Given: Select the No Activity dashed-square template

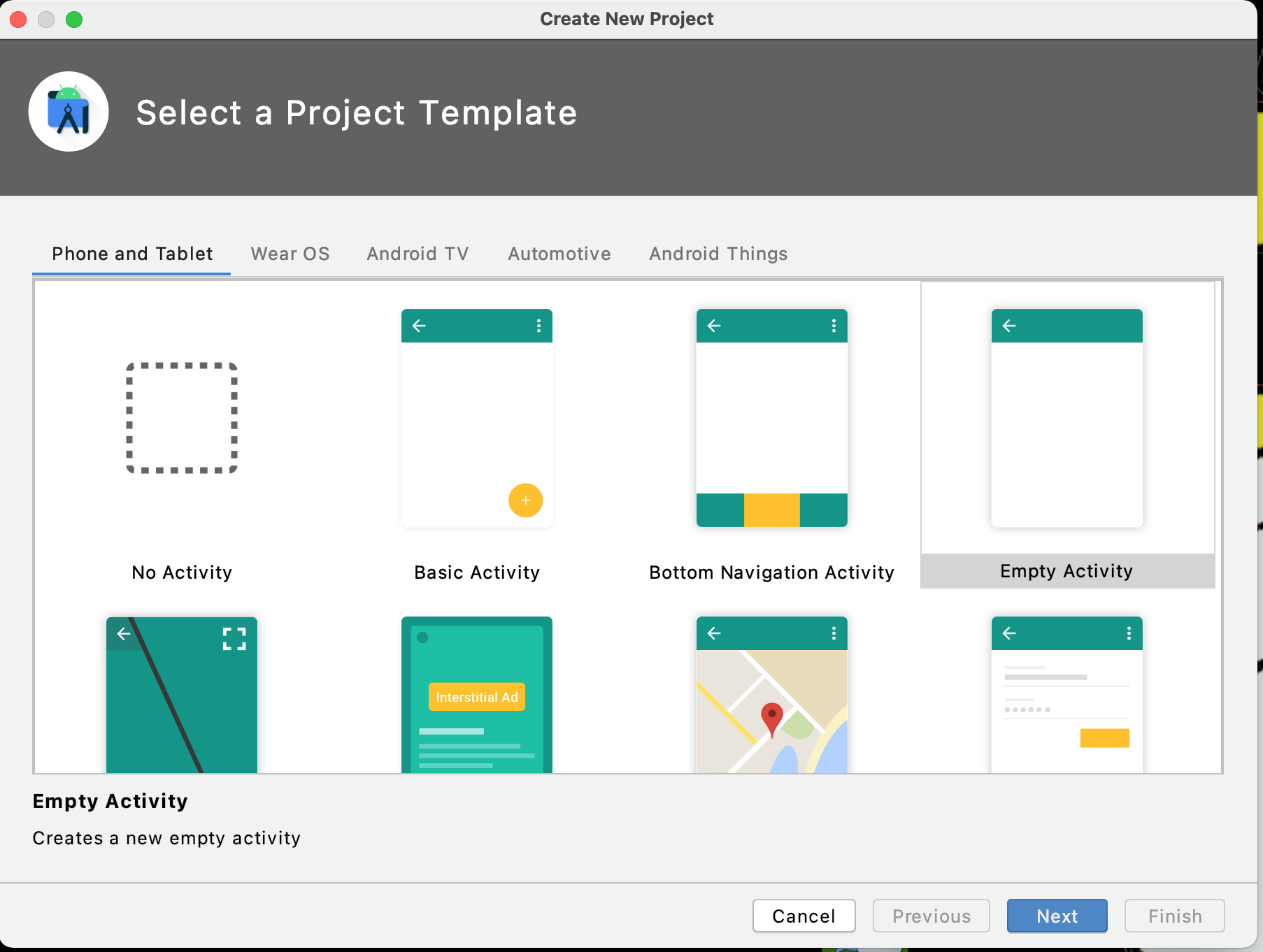Looking at the screenshot, I should (182, 418).
